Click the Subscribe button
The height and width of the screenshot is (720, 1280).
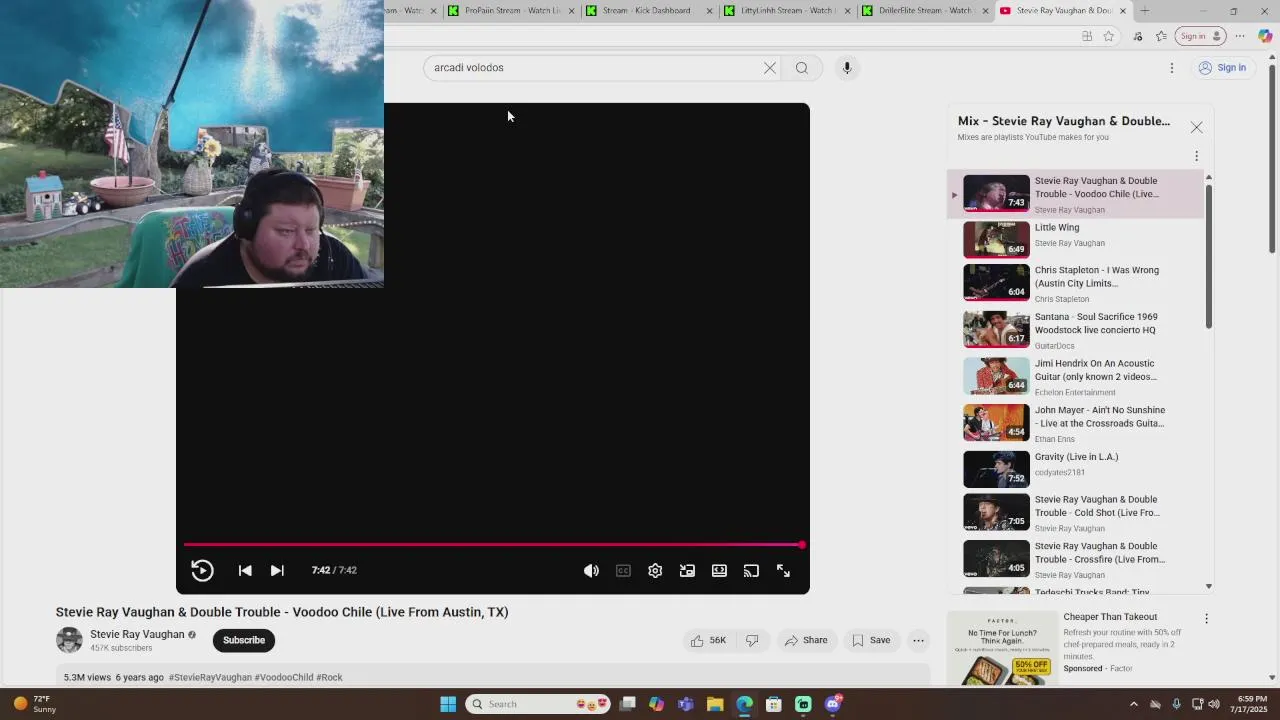point(244,640)
